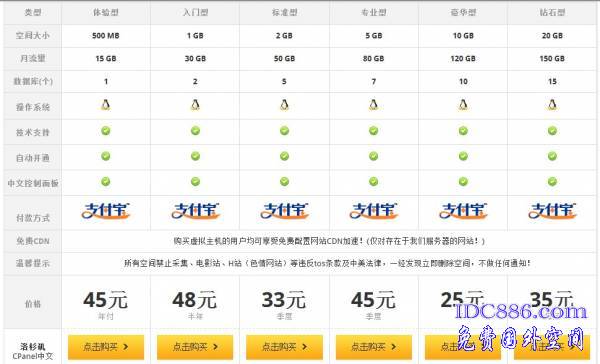Viewport: 600px width, 364px height.
Task: Click the 48元 price in 入门型 column
Action: [x=194, y=300]
